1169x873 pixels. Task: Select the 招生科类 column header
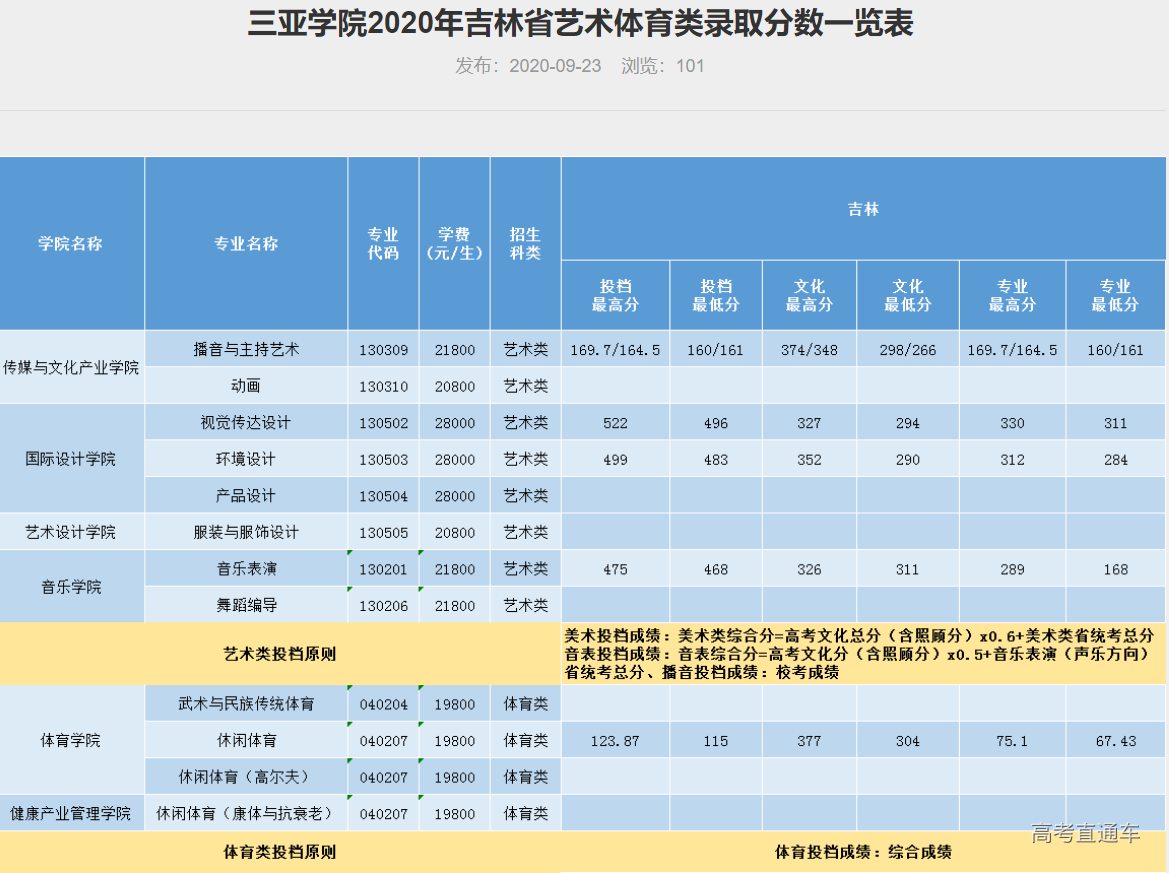coord(525,244)
